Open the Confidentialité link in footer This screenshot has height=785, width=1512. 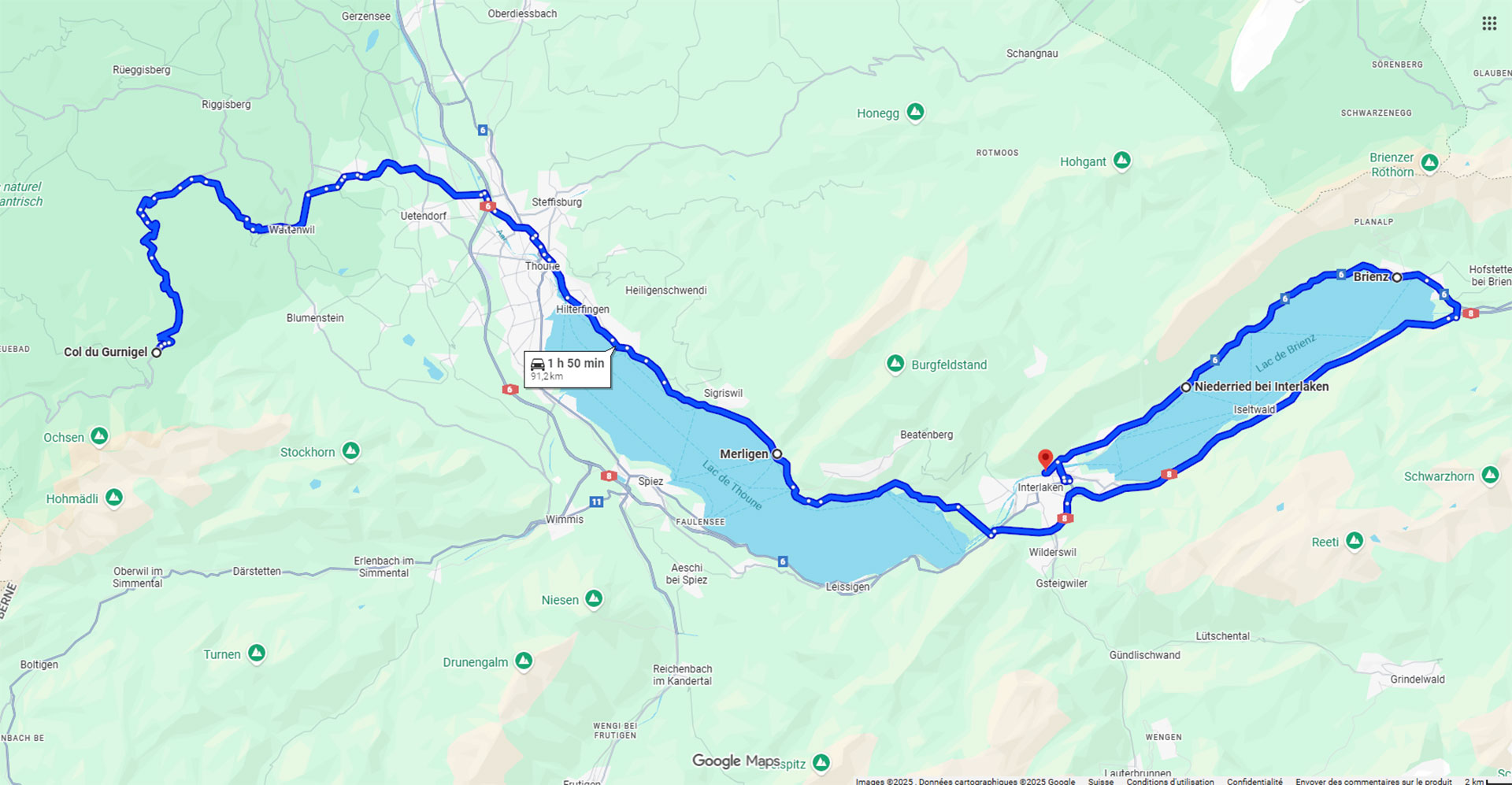1254,781
